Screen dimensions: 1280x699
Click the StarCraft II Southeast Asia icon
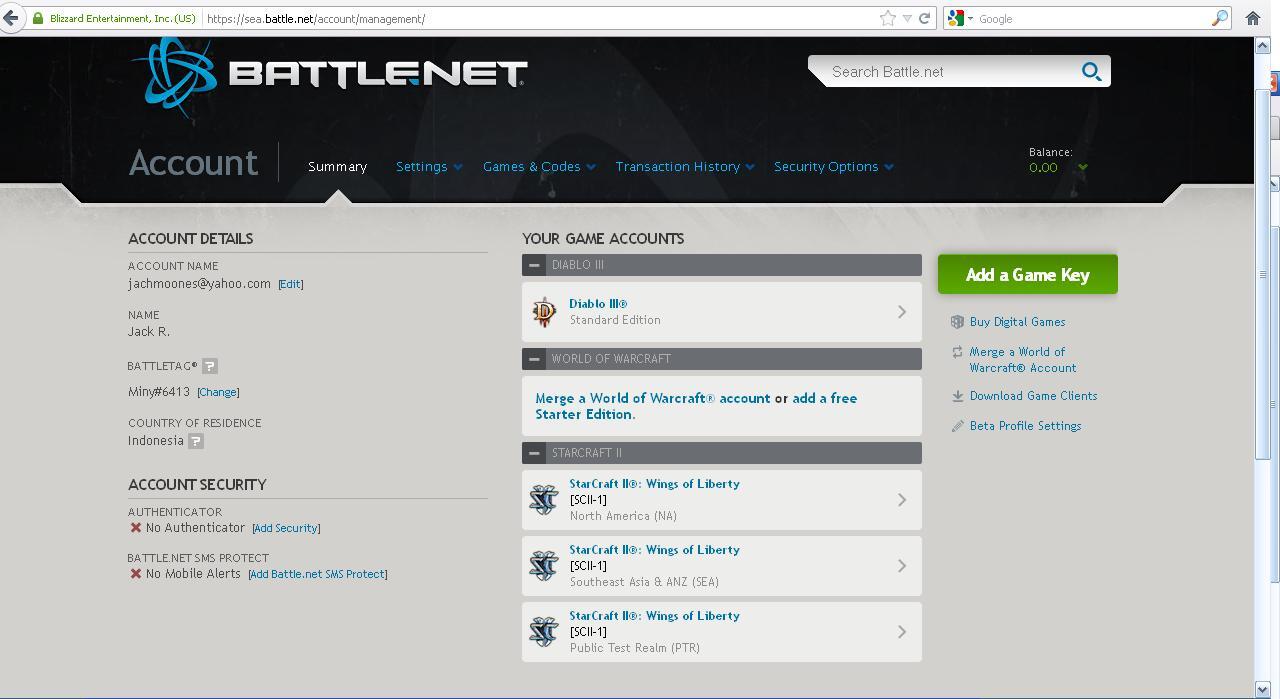[x=544, y=565]
